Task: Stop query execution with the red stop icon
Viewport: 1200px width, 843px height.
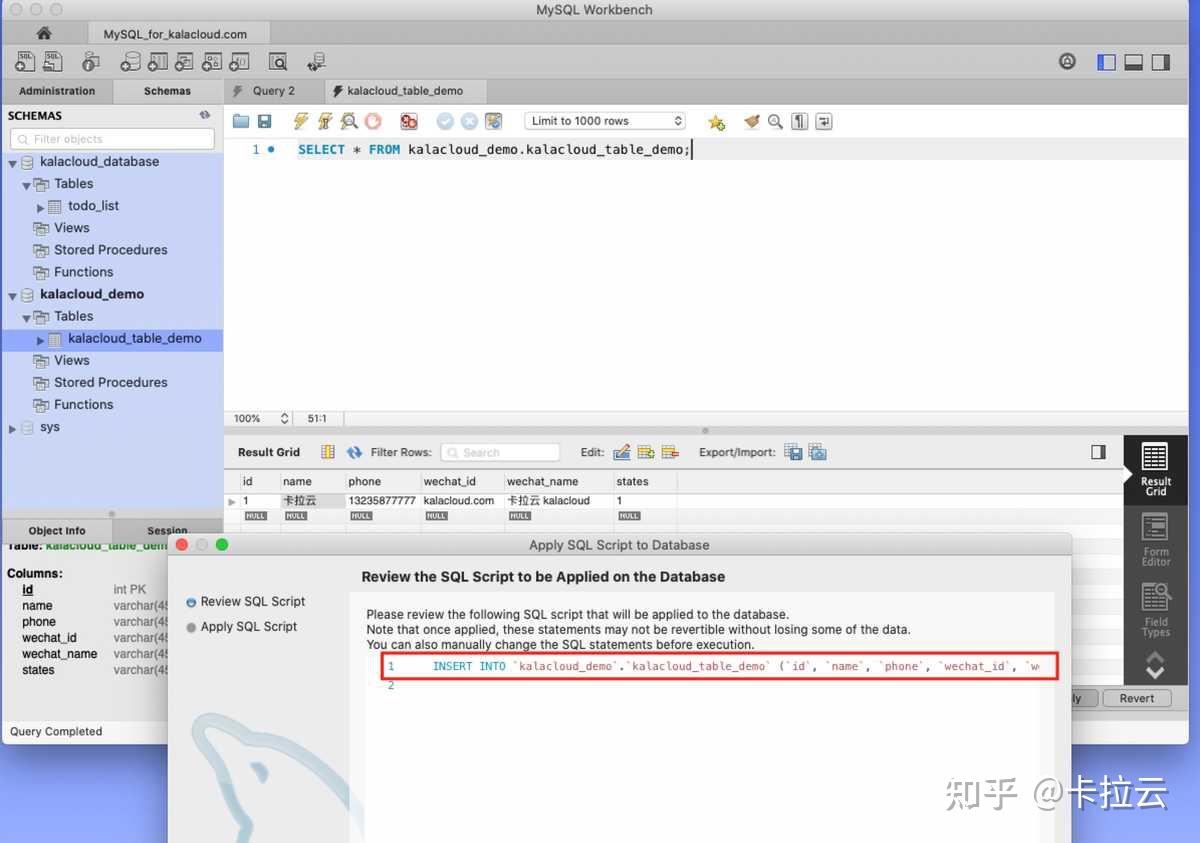Action: [375, 121]
